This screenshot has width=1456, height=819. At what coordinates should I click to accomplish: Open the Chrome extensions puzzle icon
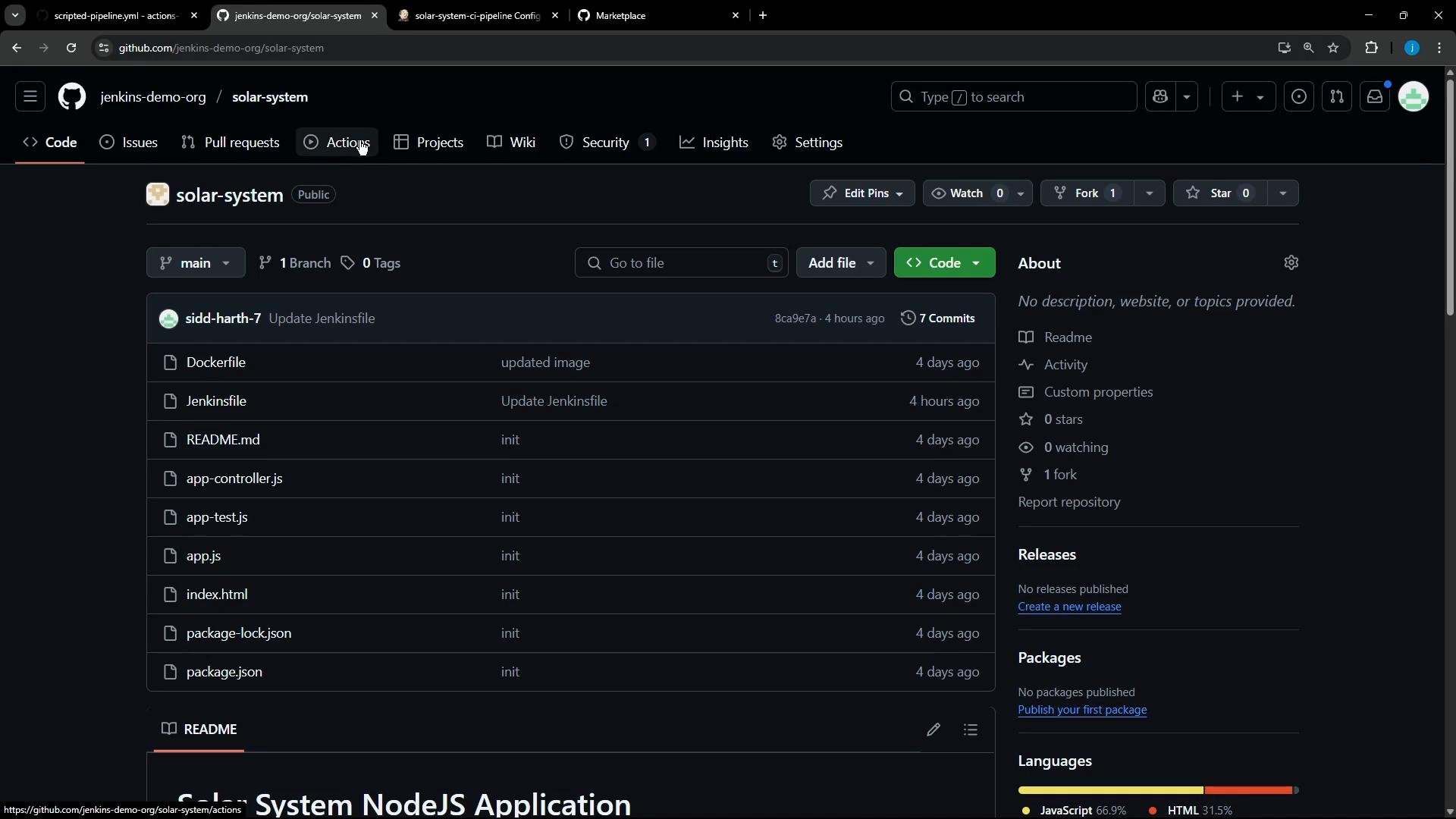coord(1371,48)
